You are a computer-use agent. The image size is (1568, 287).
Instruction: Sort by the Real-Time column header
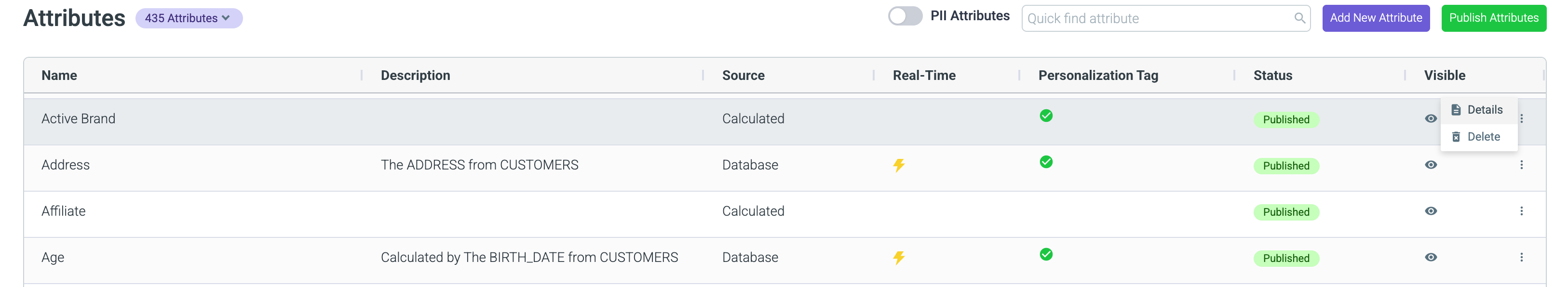(923, 76)
